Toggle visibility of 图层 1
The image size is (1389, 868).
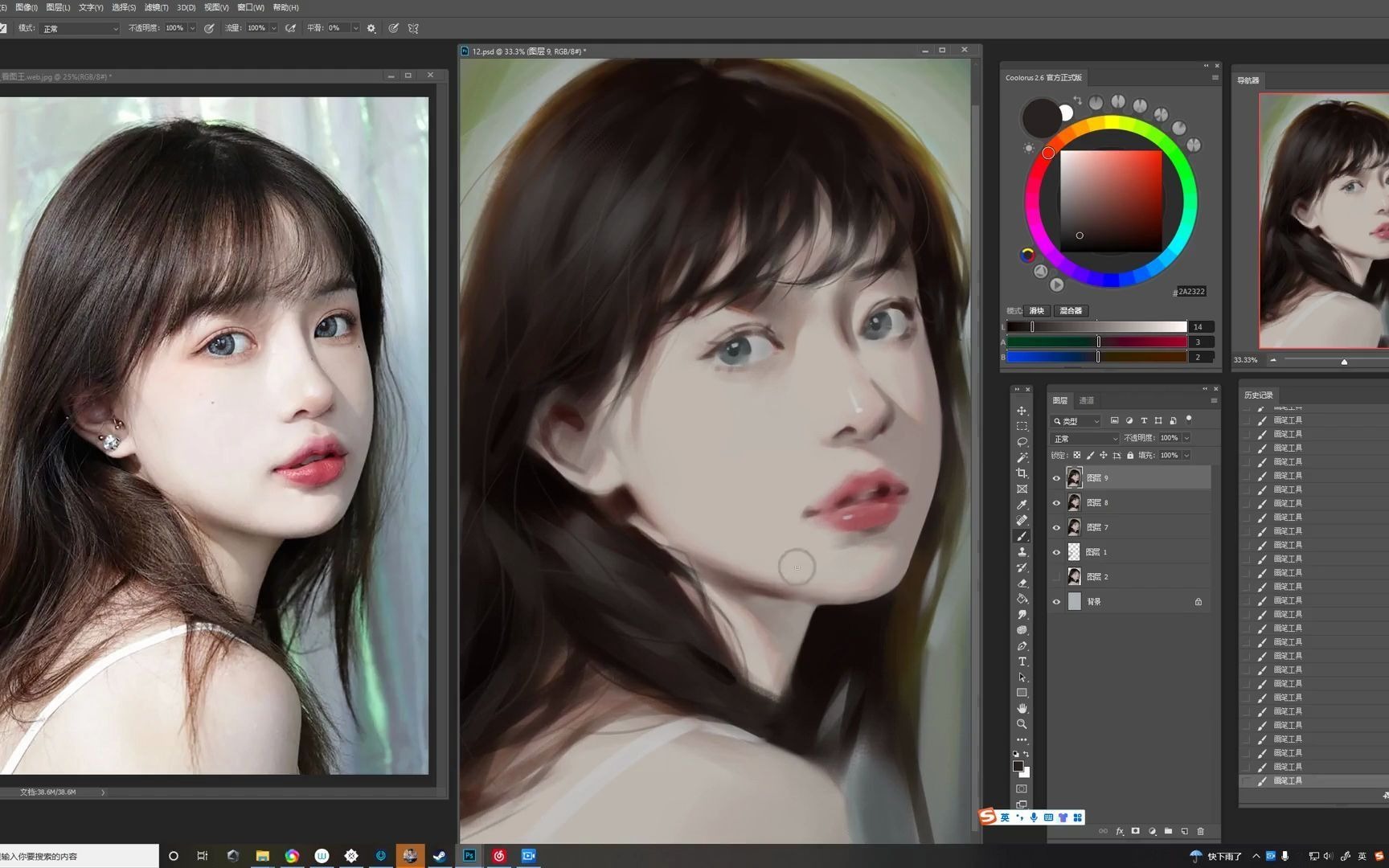pyautogui.click(x=1056, y=552)
